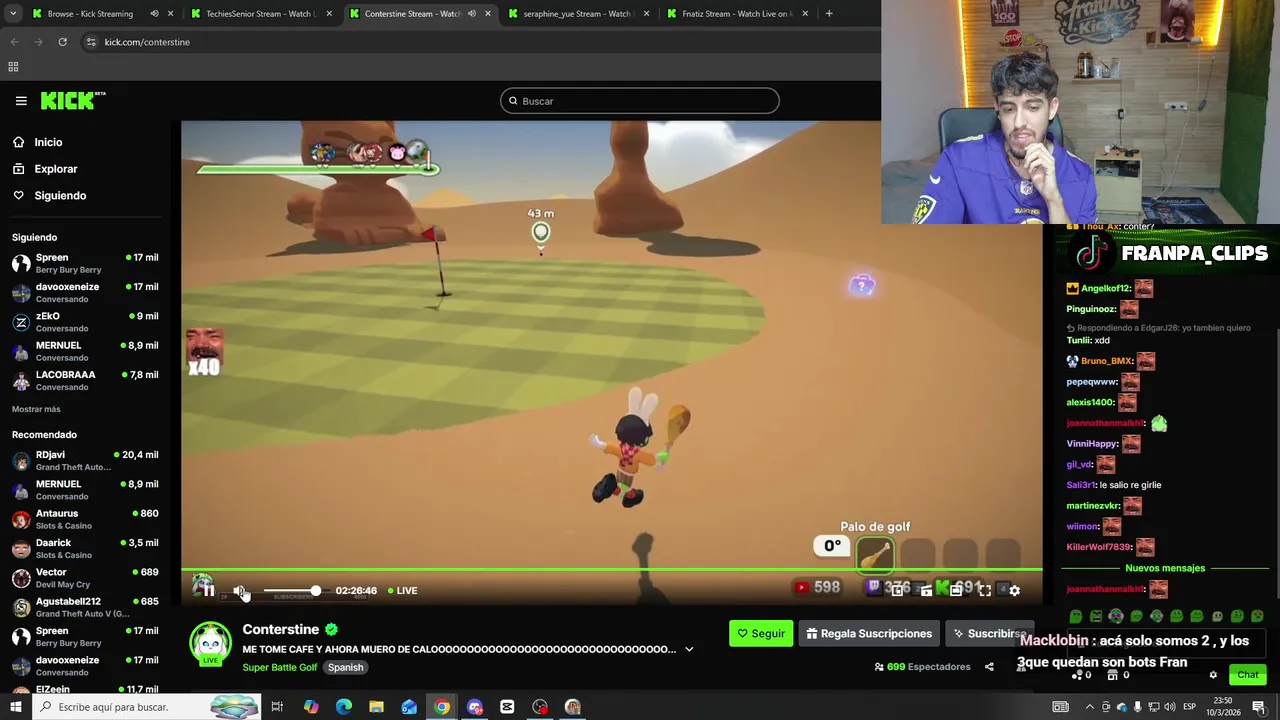Click Conterstine's verified badge
The height and width of the screenshot is (720, 1280).
click(x=331, y=629)
